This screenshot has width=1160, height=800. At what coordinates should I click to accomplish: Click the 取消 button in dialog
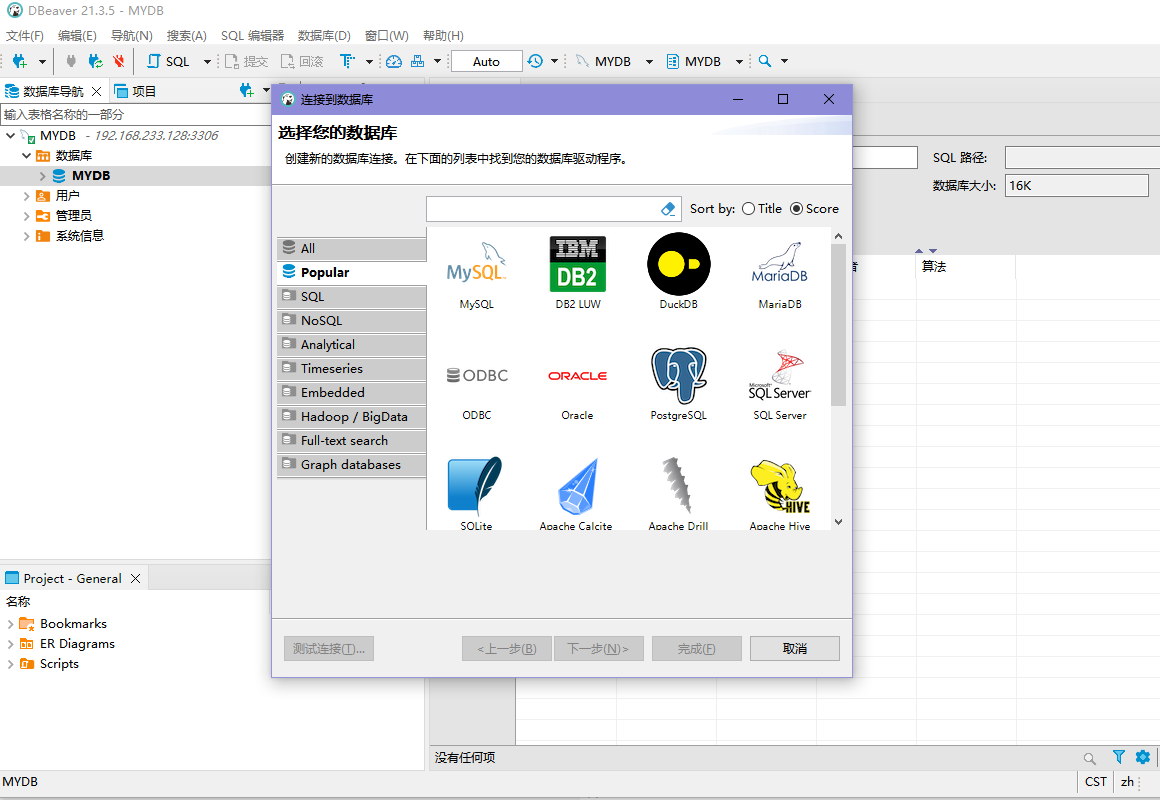click(795, 648)
